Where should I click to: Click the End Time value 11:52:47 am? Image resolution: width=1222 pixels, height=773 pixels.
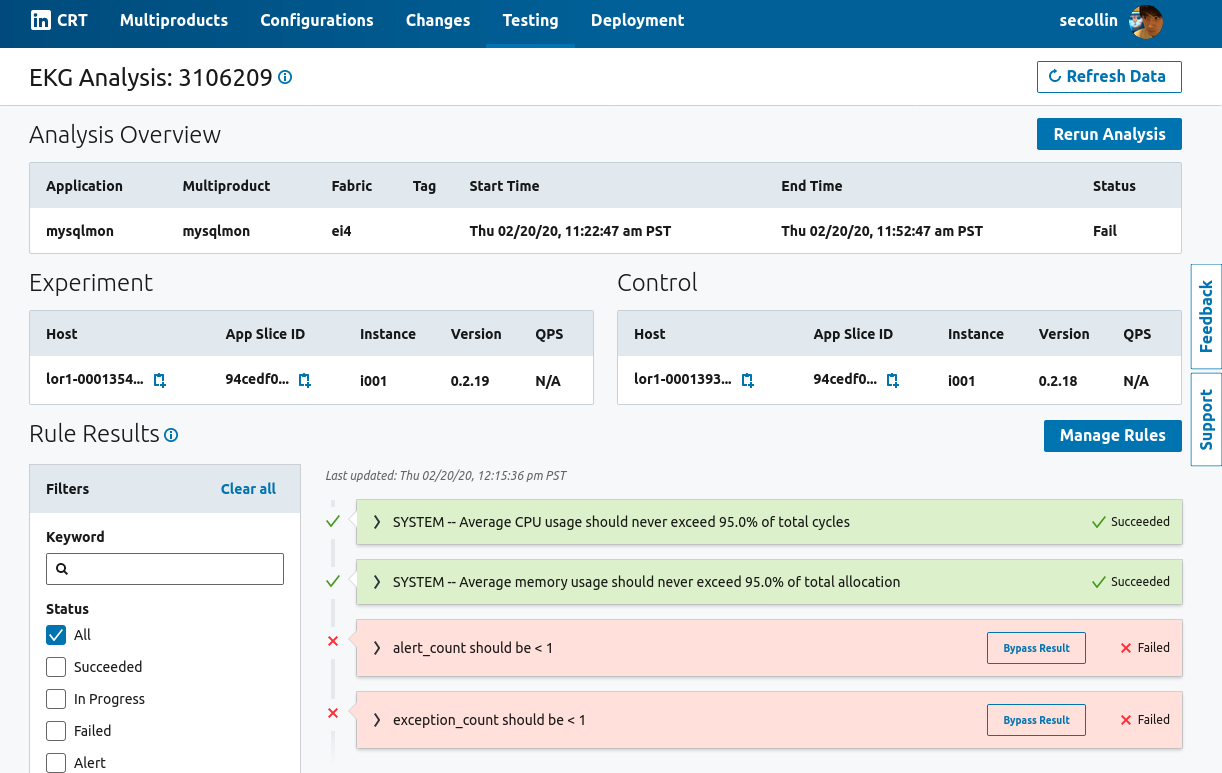(x=882, y=231)
